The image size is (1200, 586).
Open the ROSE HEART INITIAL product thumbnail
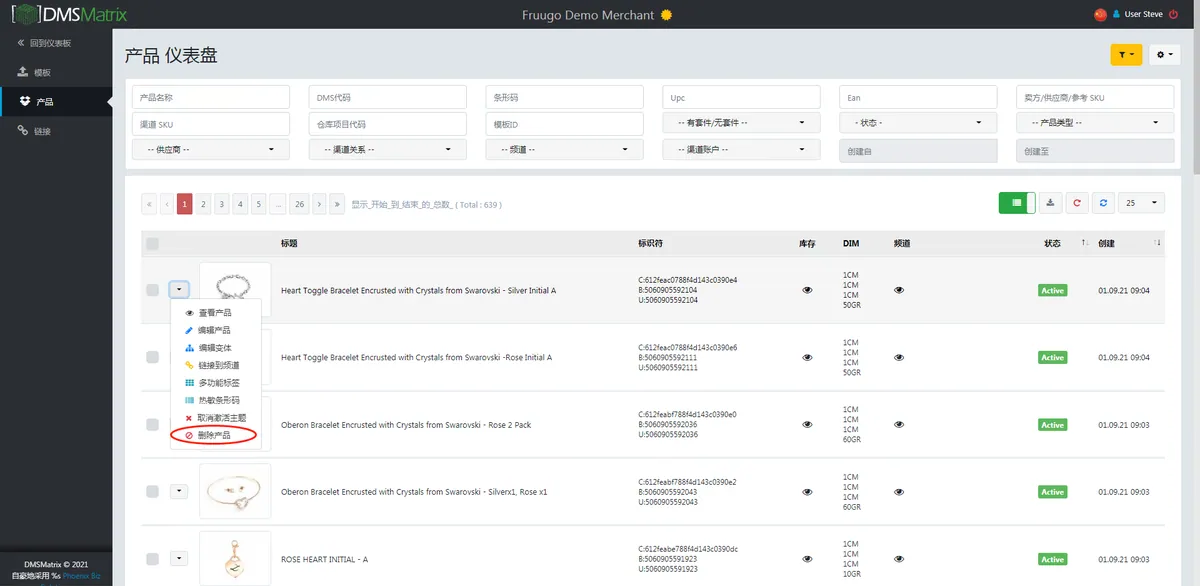(x=235, y=558)
